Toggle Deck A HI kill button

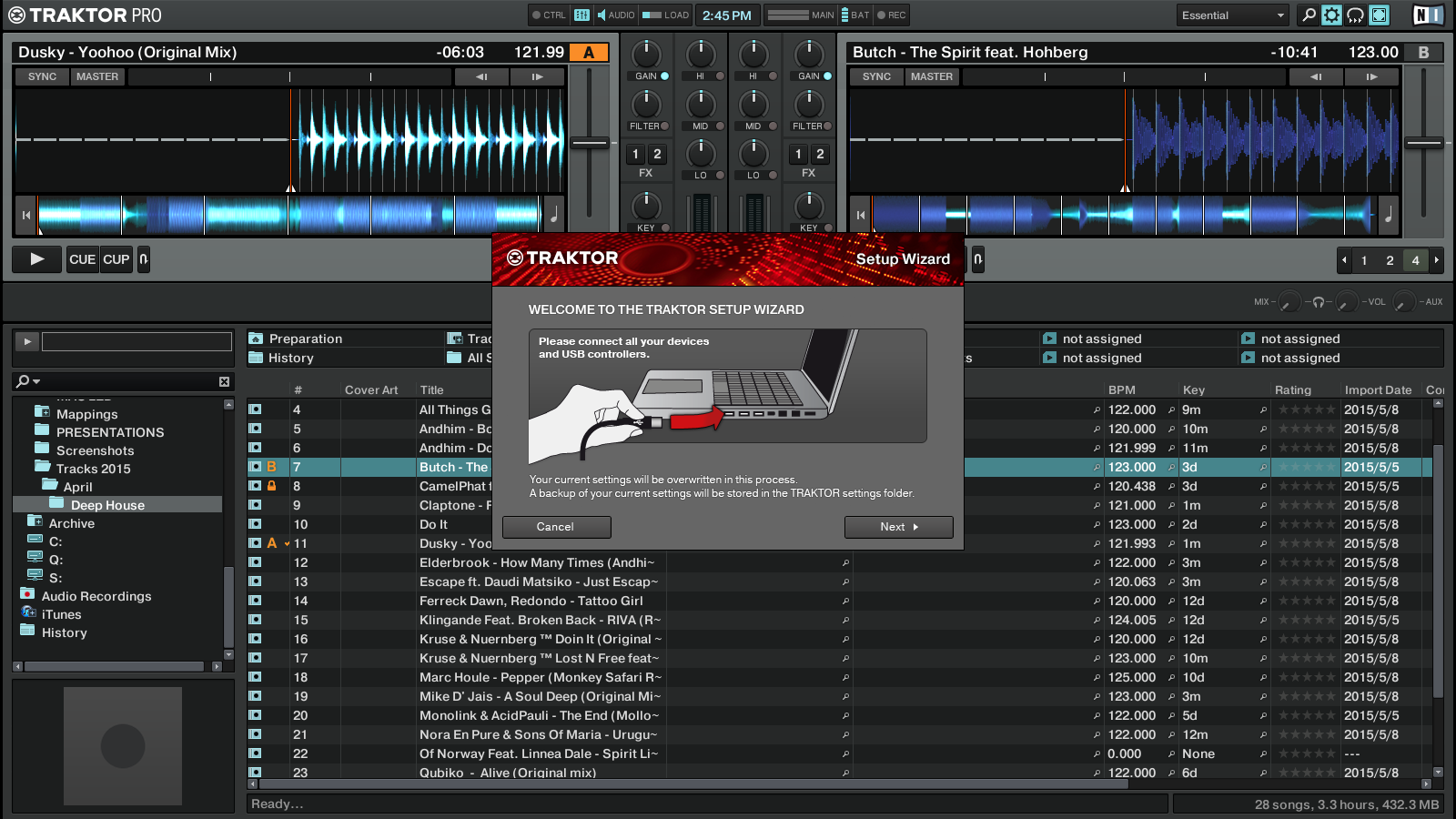tap(720, 76)
